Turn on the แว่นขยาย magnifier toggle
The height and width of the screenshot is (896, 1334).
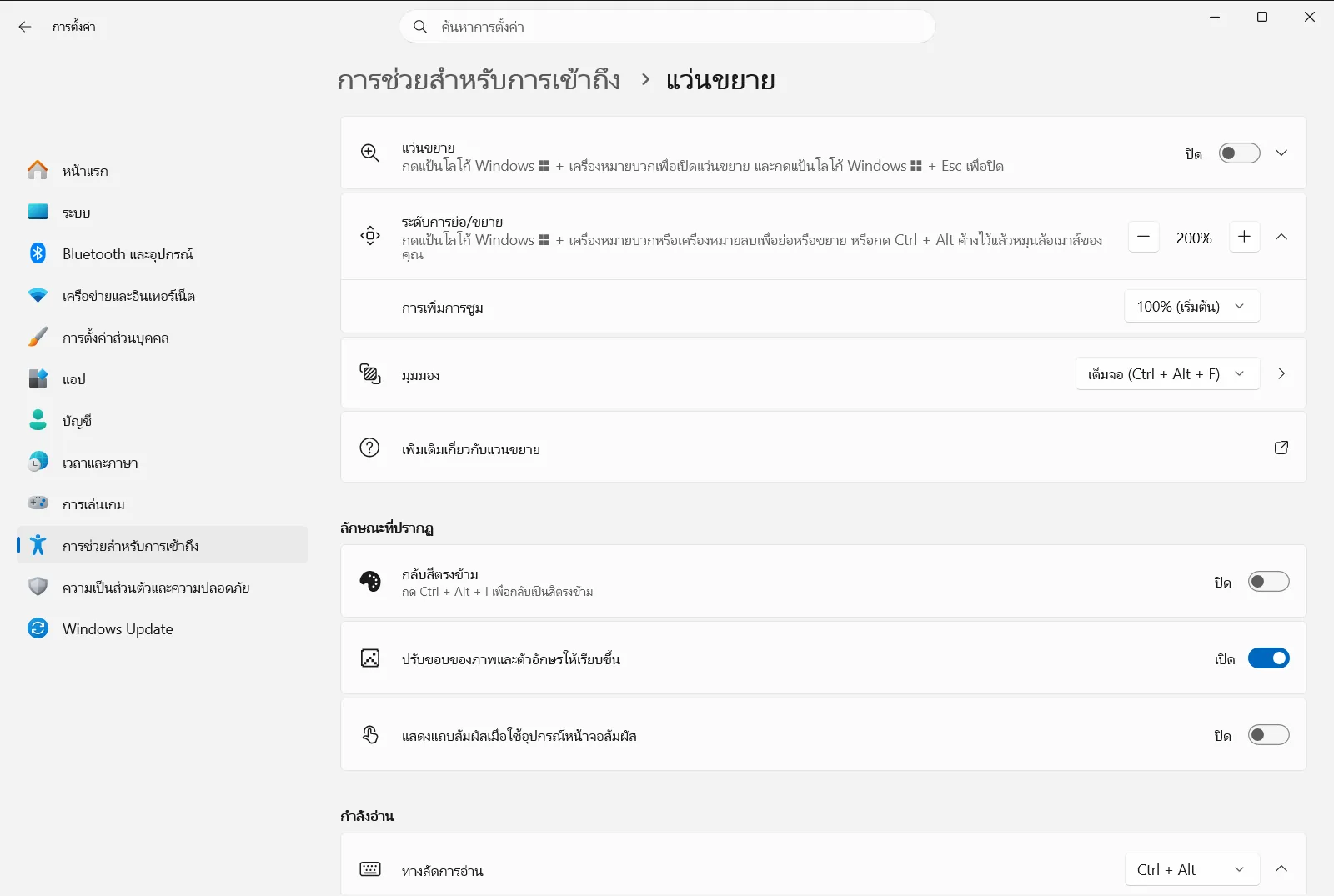point(1239,153)
